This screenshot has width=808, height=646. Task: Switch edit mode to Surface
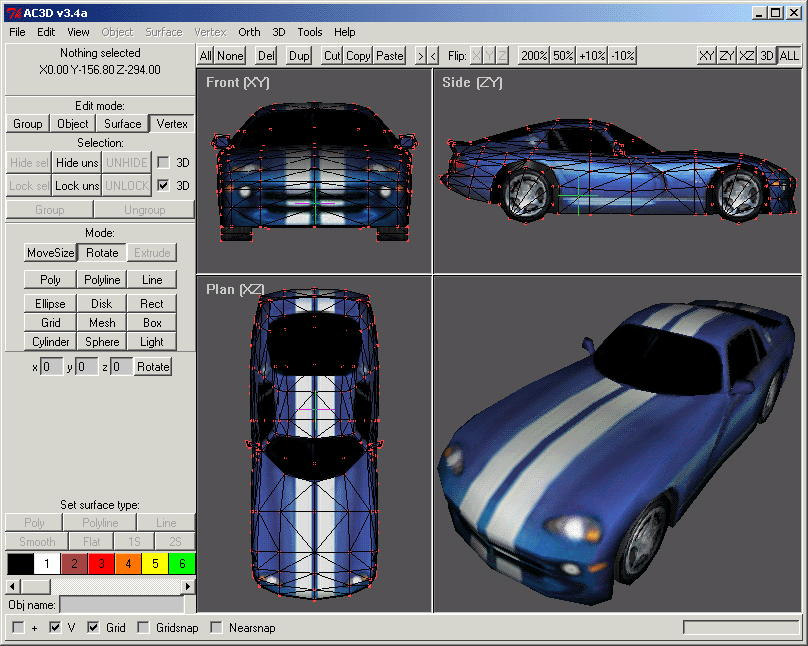(x=122, y=124)
